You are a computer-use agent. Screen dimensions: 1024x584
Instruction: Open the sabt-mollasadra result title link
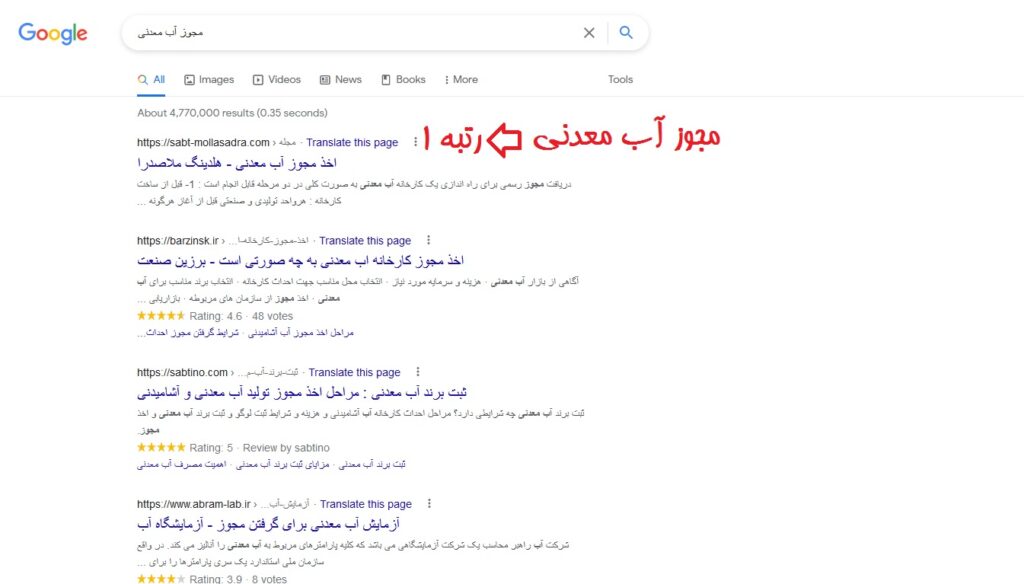click(x=237, y=163)
